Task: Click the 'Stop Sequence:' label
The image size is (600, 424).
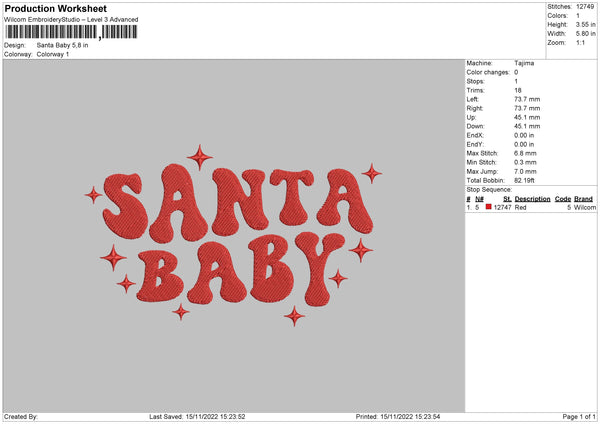Action: [489, 189]
